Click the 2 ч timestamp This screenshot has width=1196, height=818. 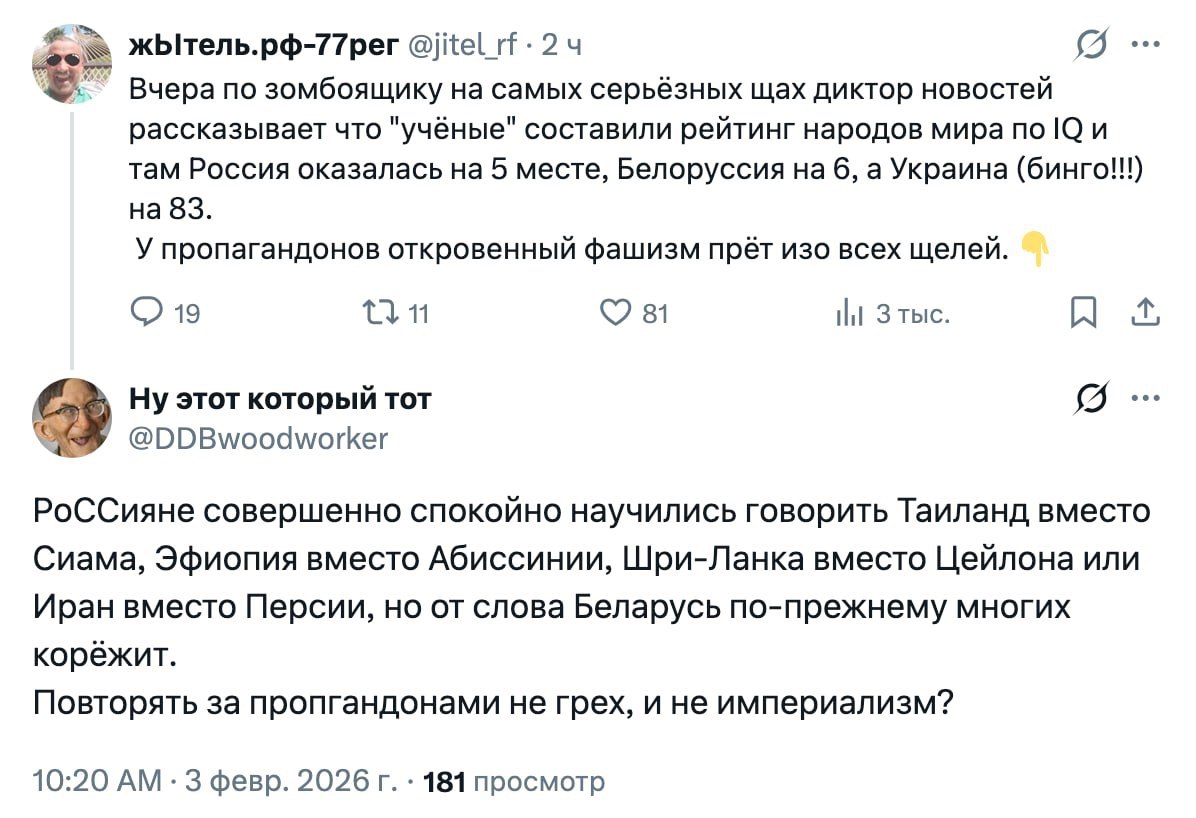(561, 45)
